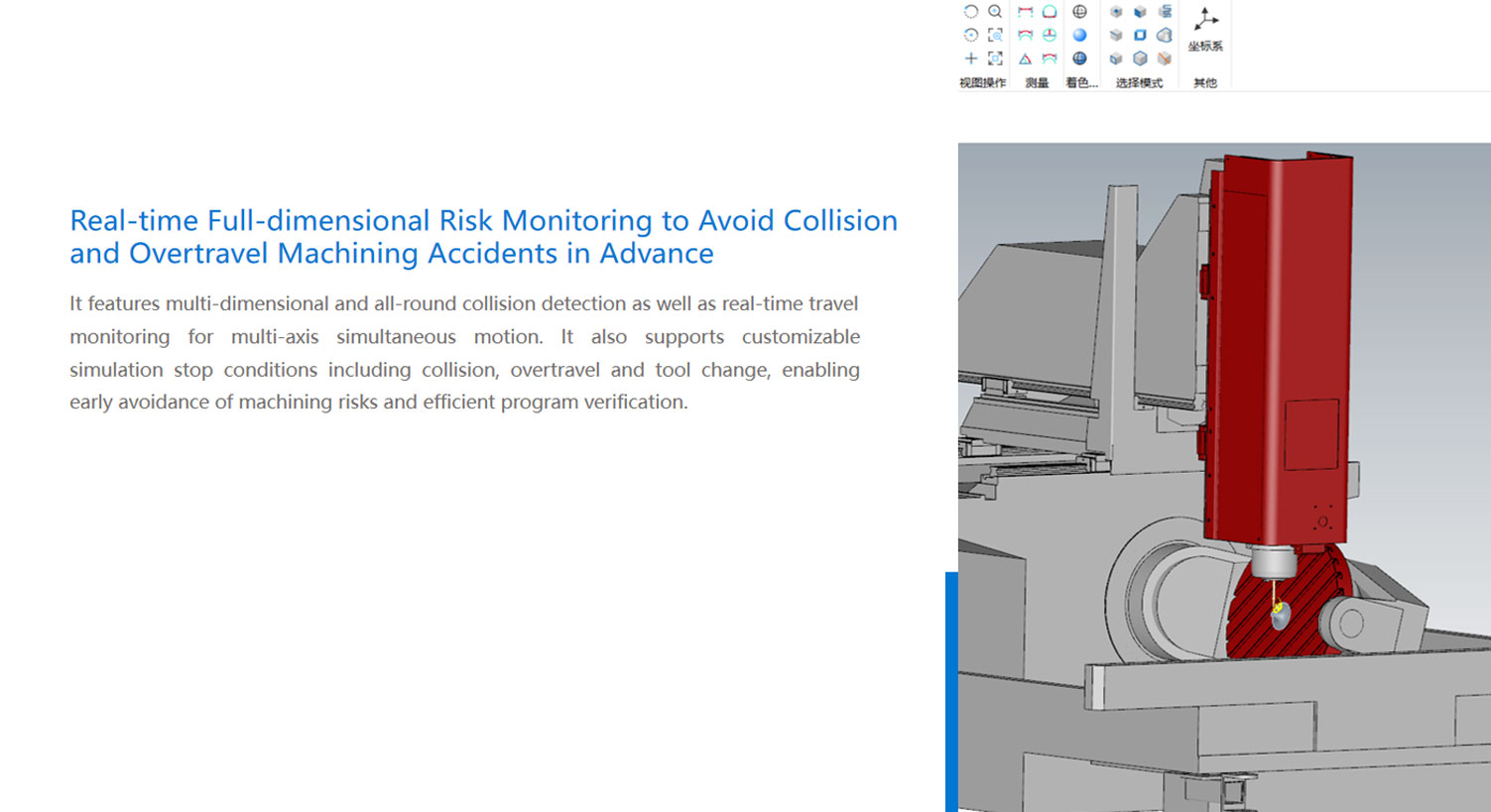Select the radius measure circle icon

(x=1050, y=35)
